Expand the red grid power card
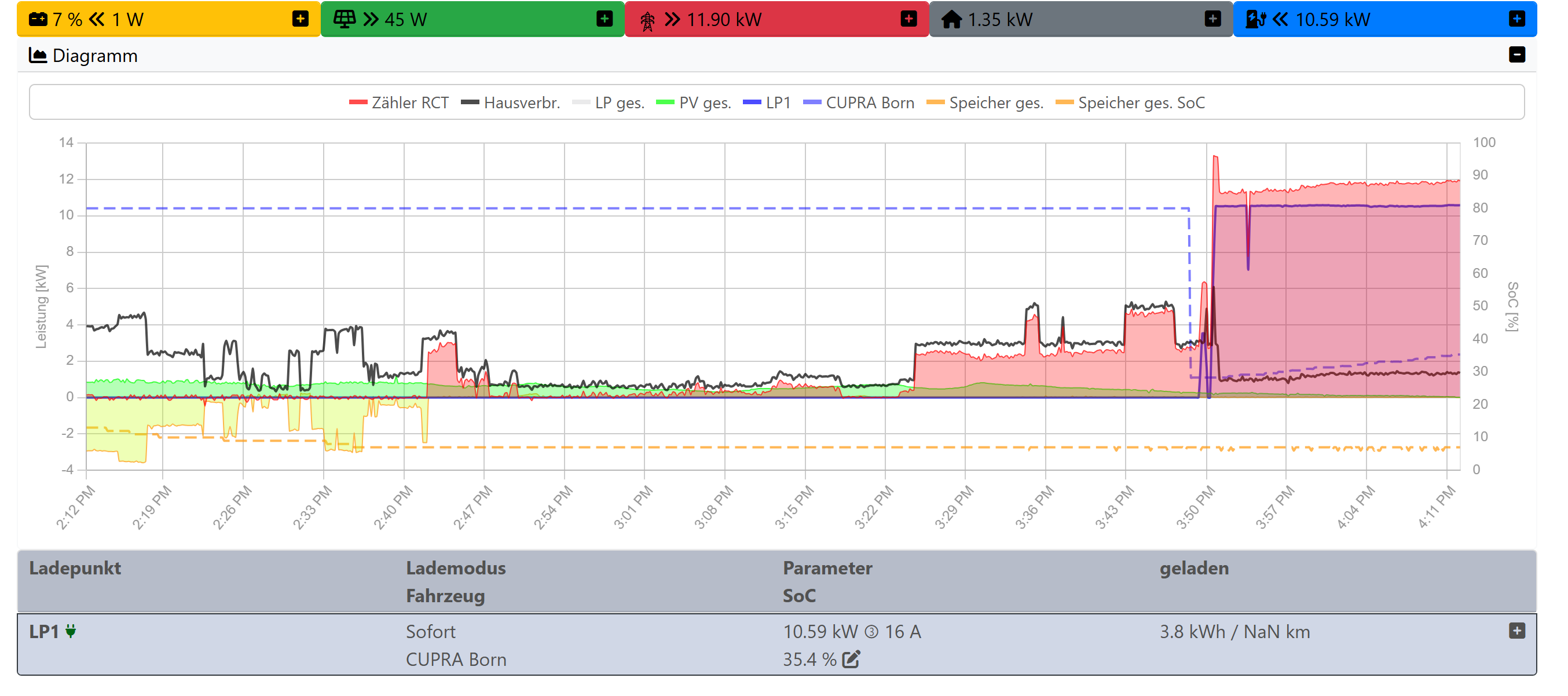Image resolution: width=1568 pixels, height=696 pixels. [908, 20]
